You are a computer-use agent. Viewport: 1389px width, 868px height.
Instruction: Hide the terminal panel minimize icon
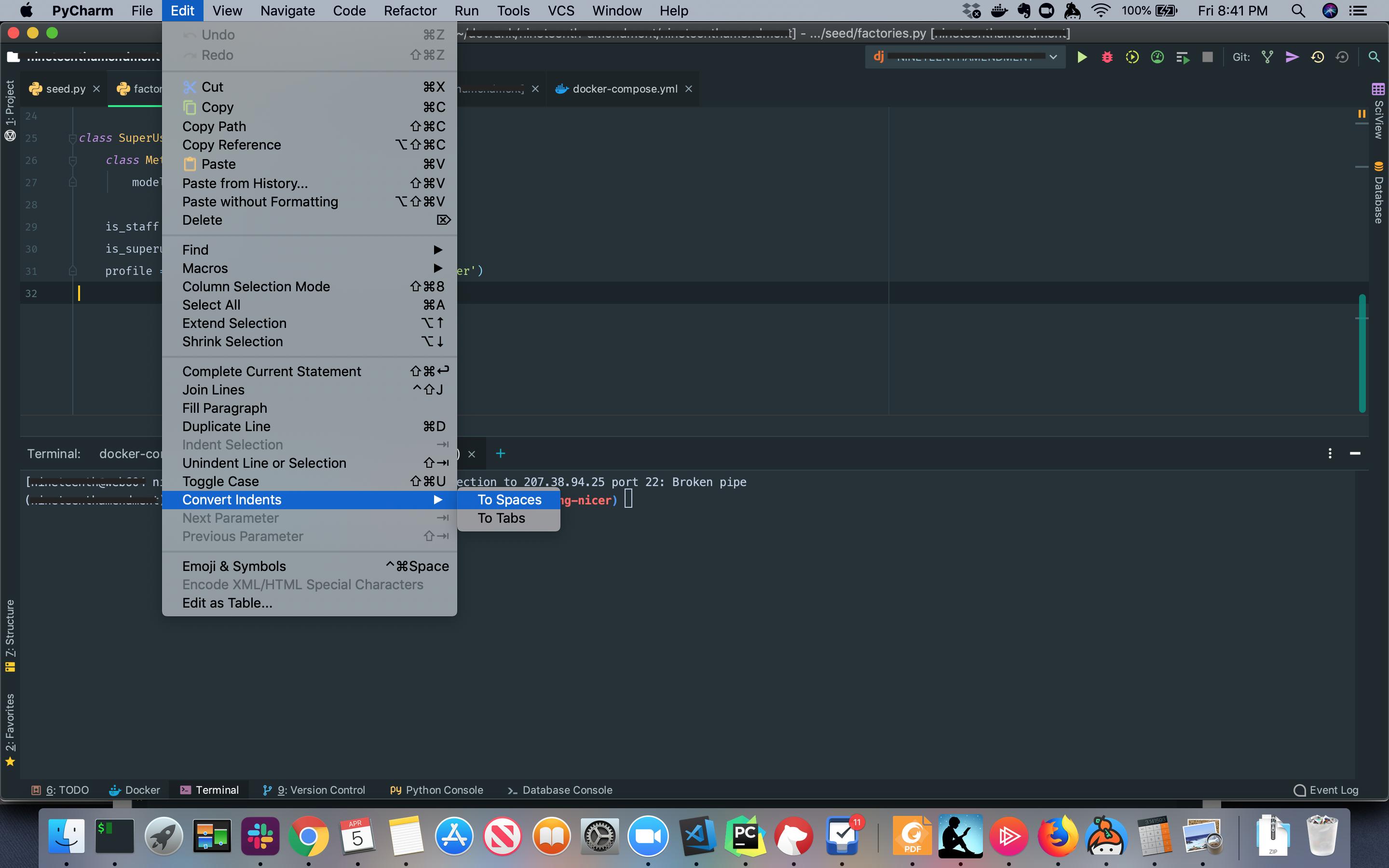1355,453
